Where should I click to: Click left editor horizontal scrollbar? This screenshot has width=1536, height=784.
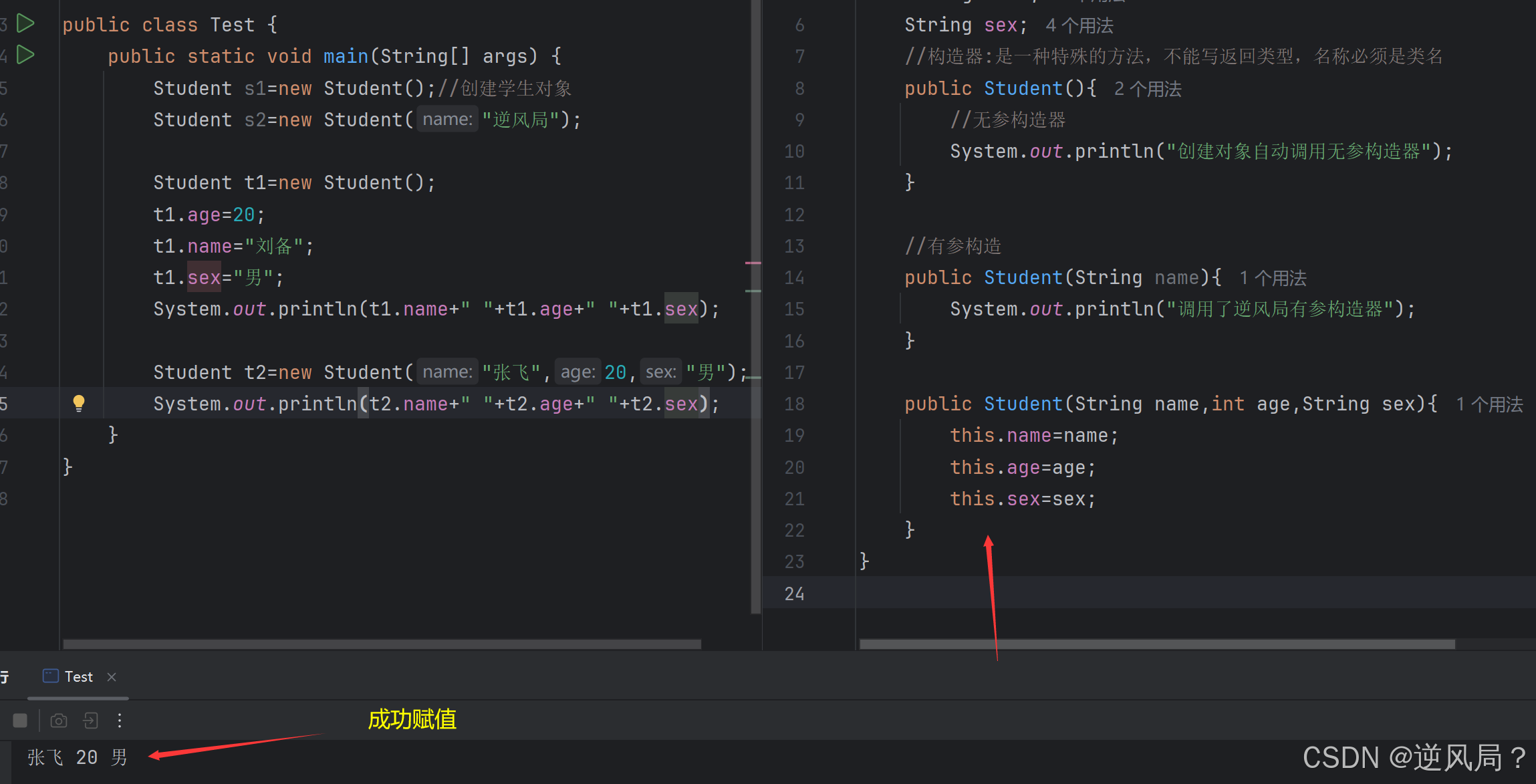[381, 644]
